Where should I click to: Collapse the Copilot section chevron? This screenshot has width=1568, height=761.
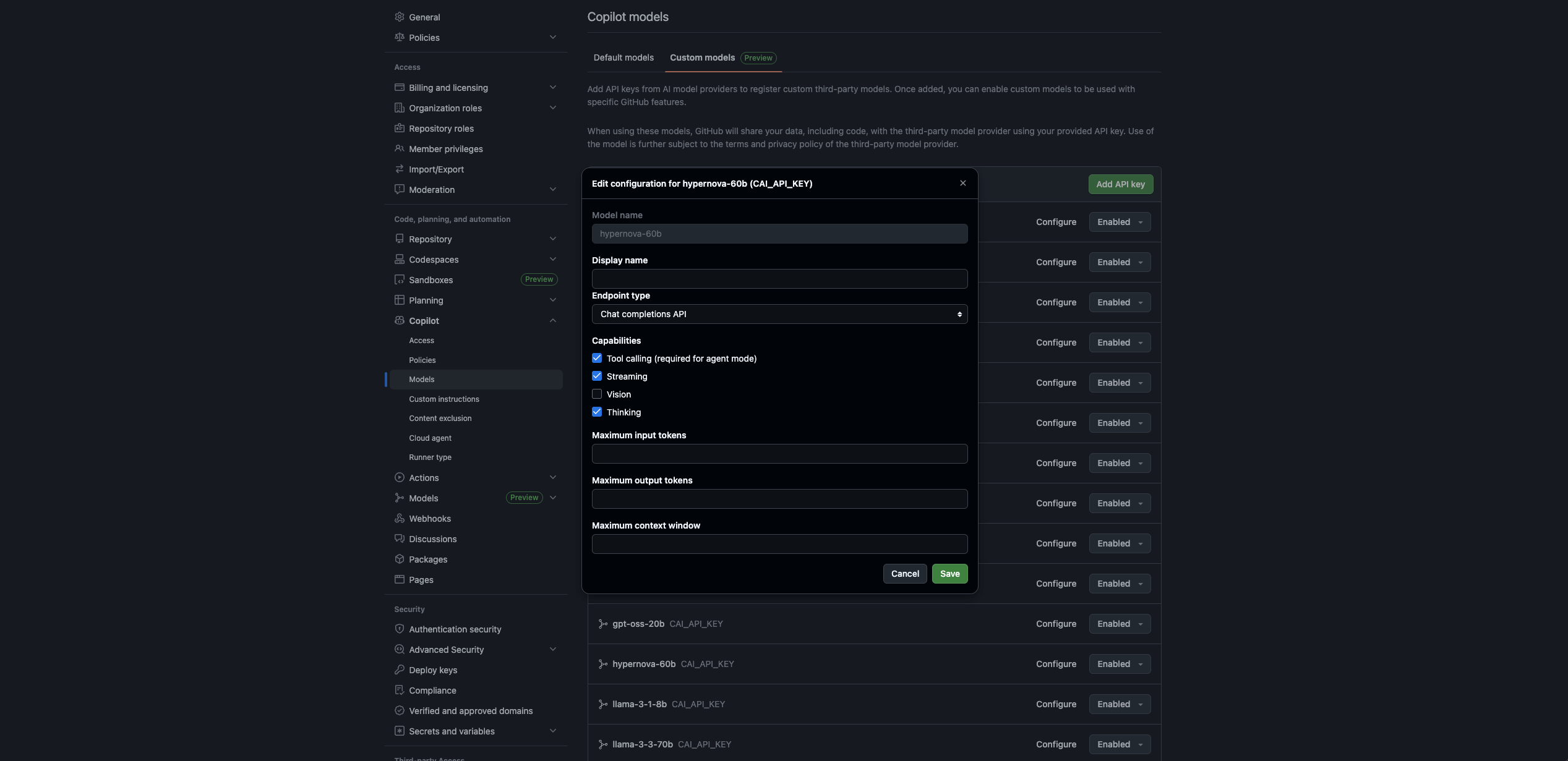(553, 320)
